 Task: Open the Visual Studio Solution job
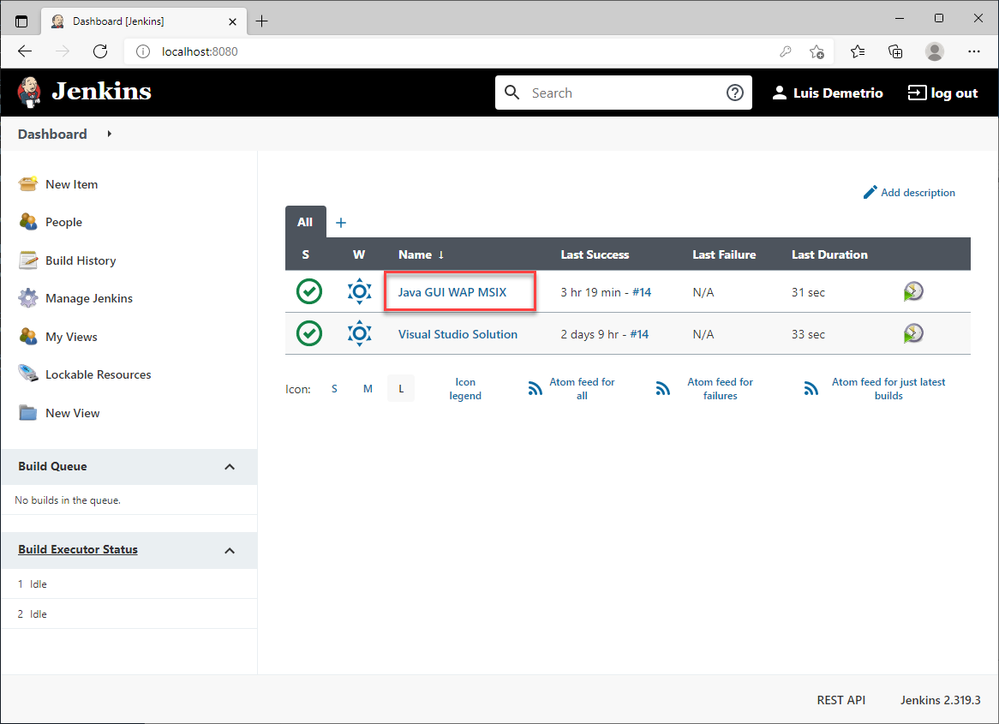click(x=457, y=334)
